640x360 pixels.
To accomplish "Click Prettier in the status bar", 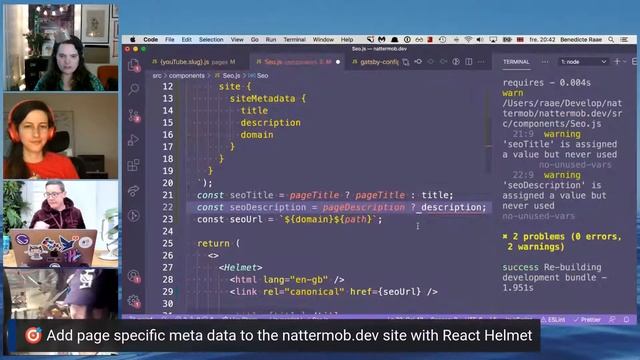I will pos(587,320).
